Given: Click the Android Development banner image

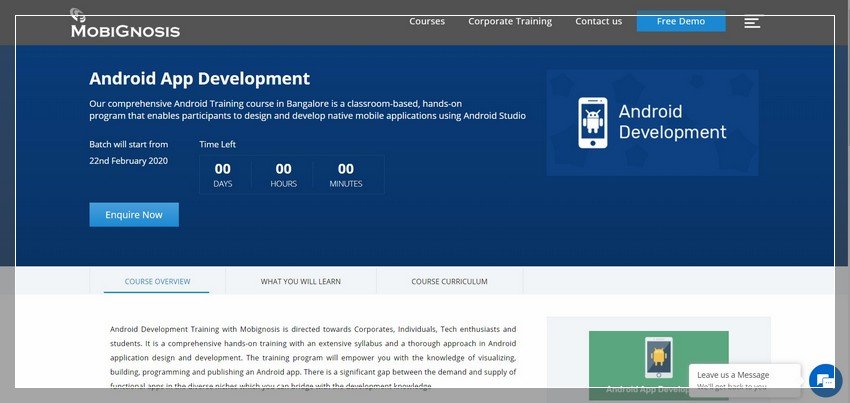Looking at the screenshot, I should 652,123.
